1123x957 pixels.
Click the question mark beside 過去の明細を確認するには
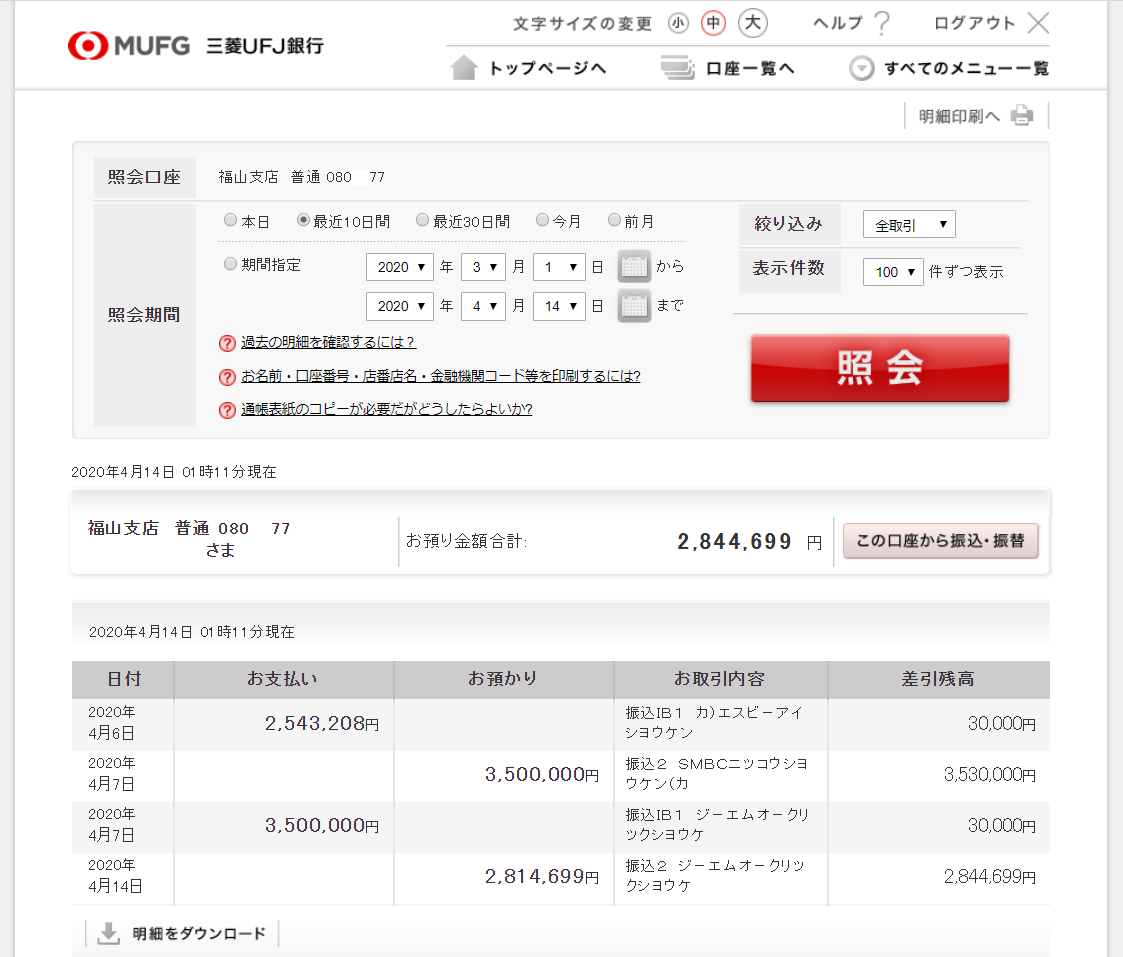pos(227,343)
